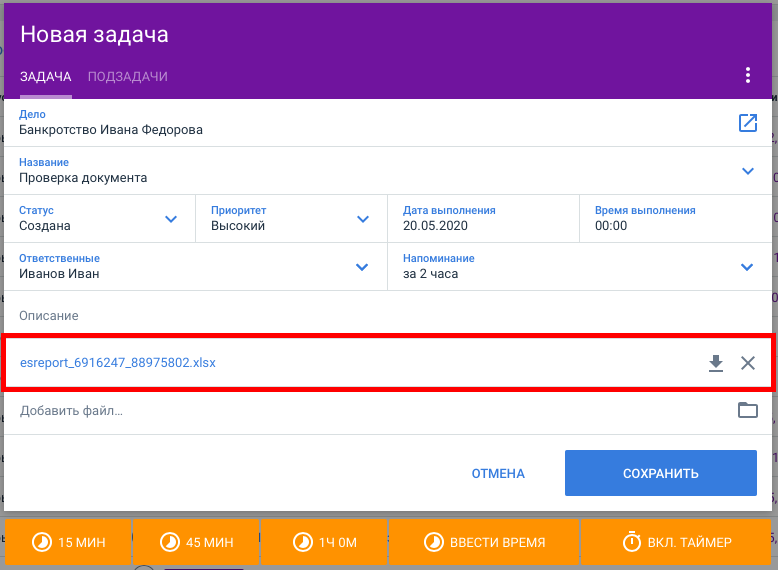Click ВВЕСТИ ВРЕМЯ to enter time manually
Screen dimensions: 778x570
point(484,542)
